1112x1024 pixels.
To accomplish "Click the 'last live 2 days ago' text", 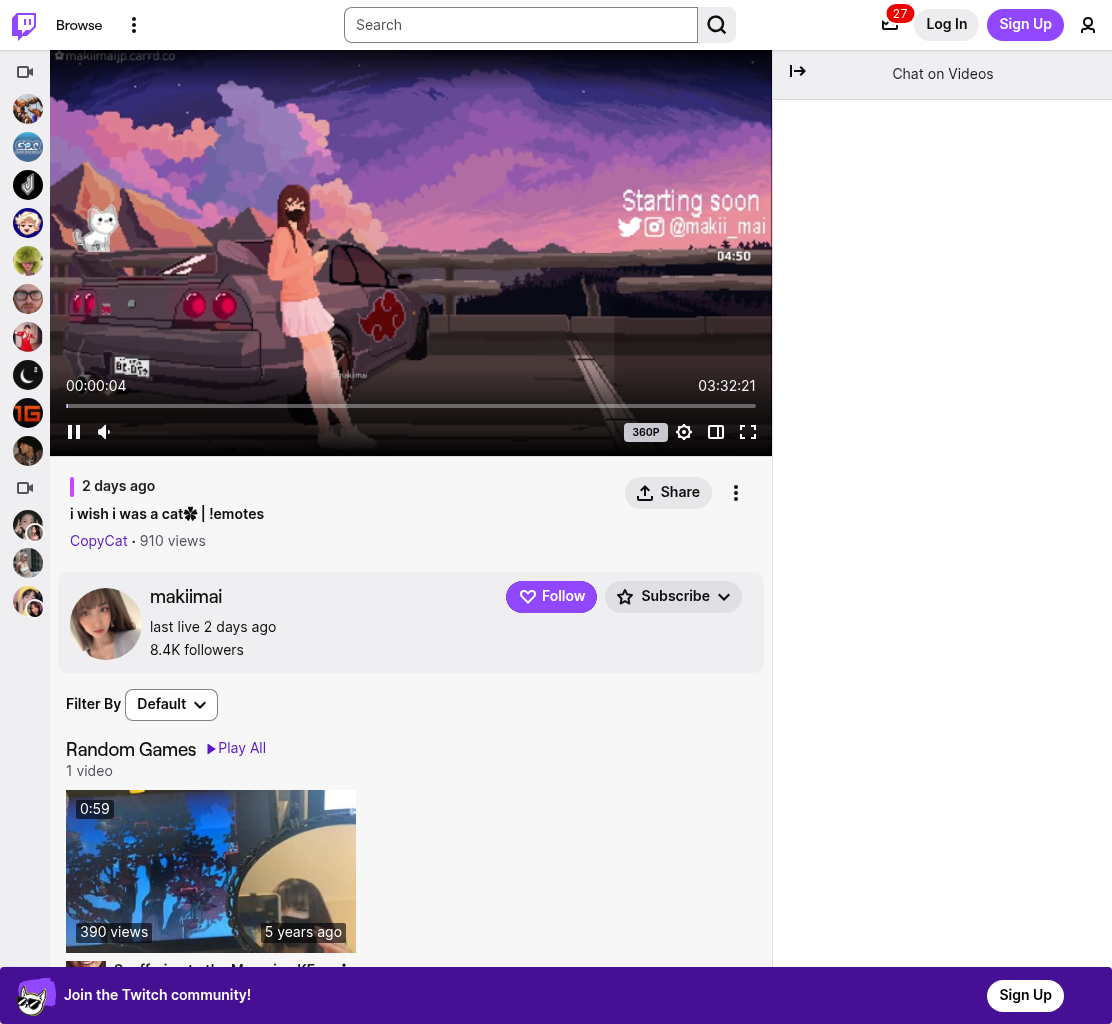I will pyautogui.click(x=213, y=627).
